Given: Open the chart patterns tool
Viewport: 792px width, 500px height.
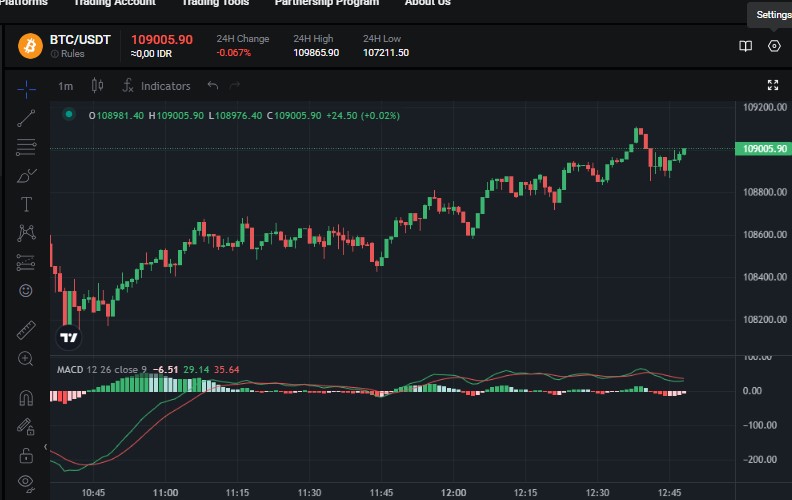Looking at the screenshot, I should [x=26, y=233].
